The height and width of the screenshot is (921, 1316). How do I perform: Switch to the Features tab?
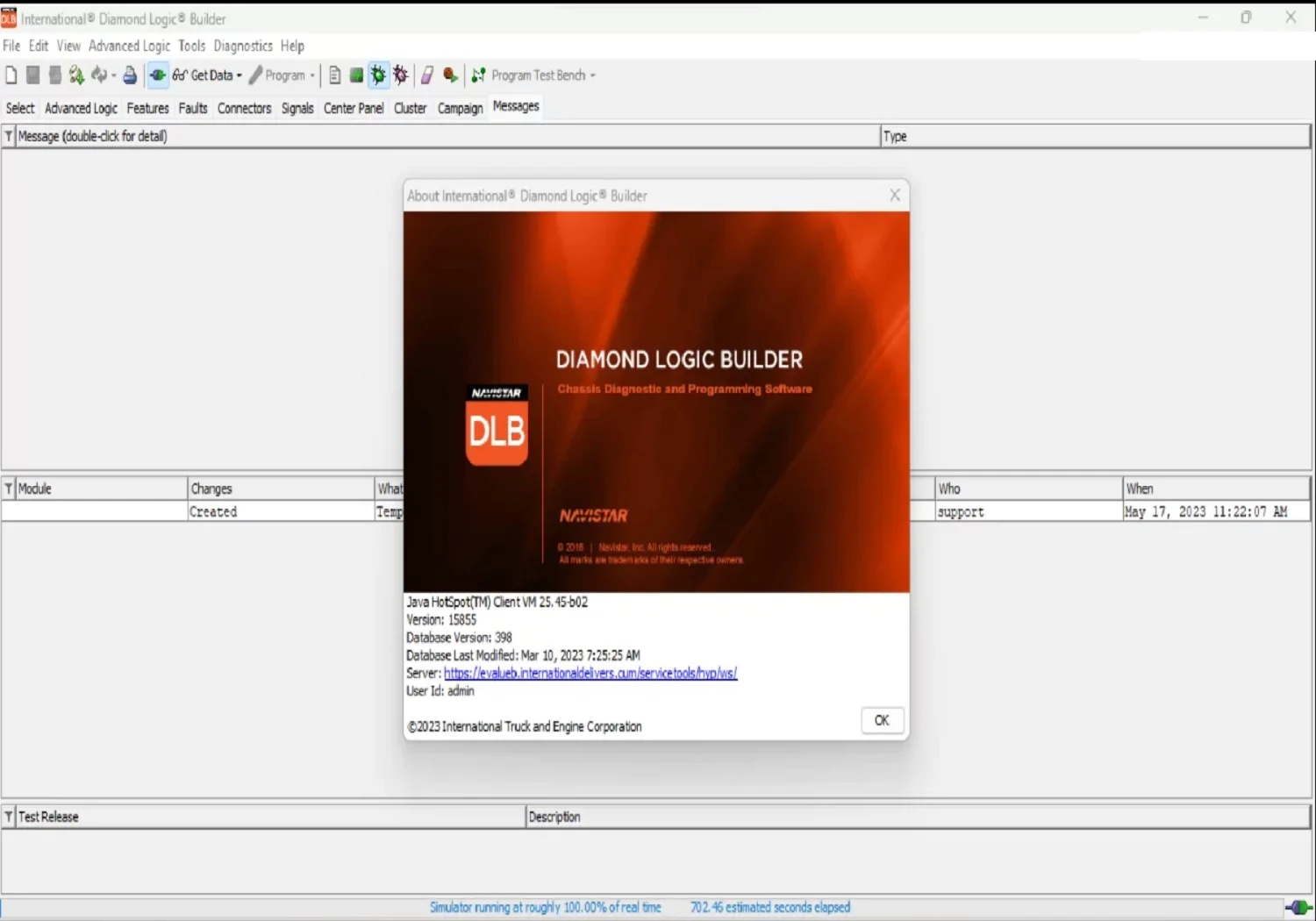147,108
